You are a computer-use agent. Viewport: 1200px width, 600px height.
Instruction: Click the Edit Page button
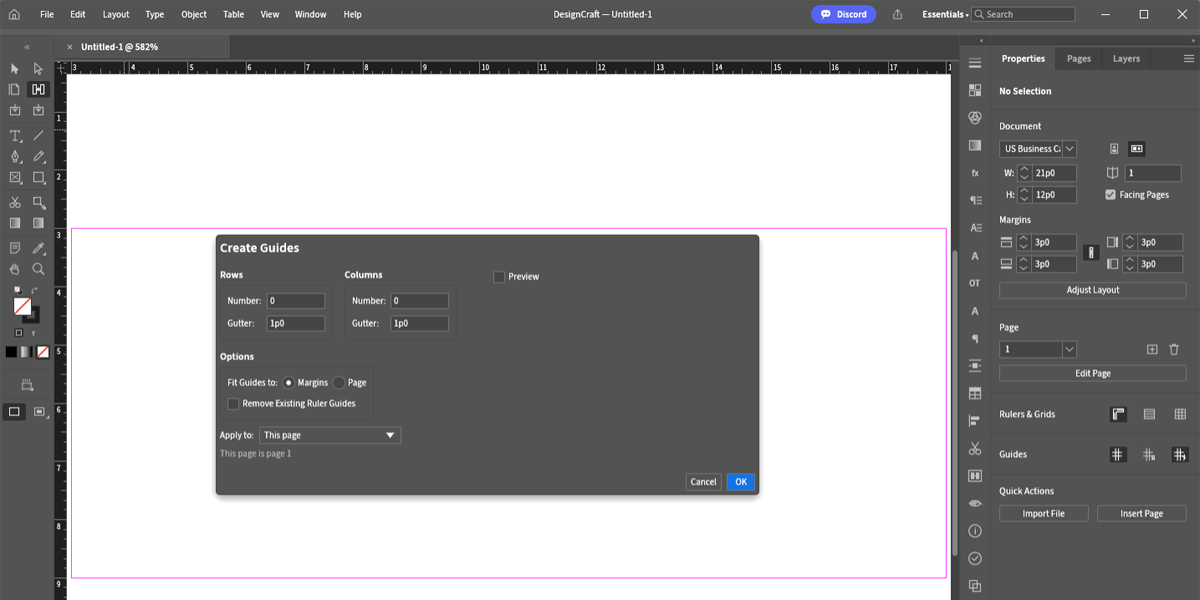[1093, 373]
